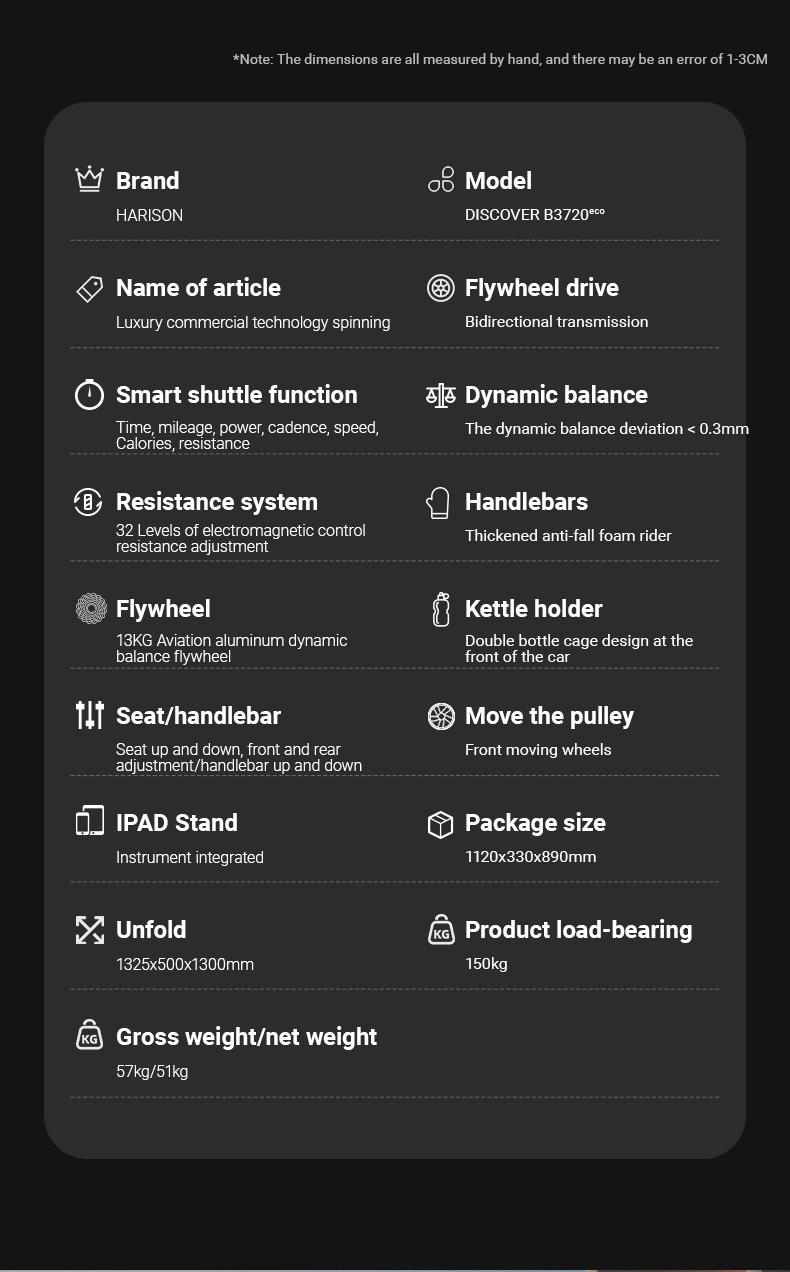This screenshot has height=1272, width=790.
Task: Click the Model icon with three circles
Action: (x=441, y=180)
